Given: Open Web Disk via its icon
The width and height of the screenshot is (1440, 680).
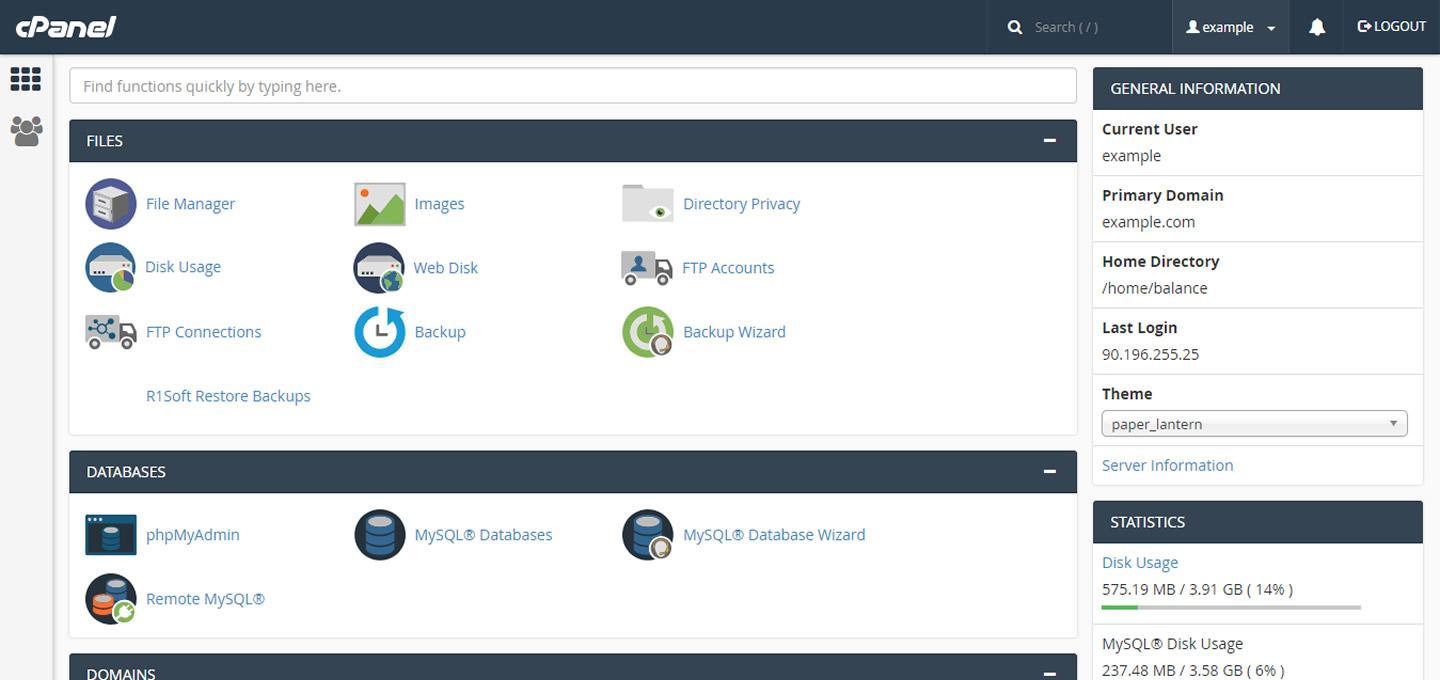Looking at the screenshot, I should (378, 267).
